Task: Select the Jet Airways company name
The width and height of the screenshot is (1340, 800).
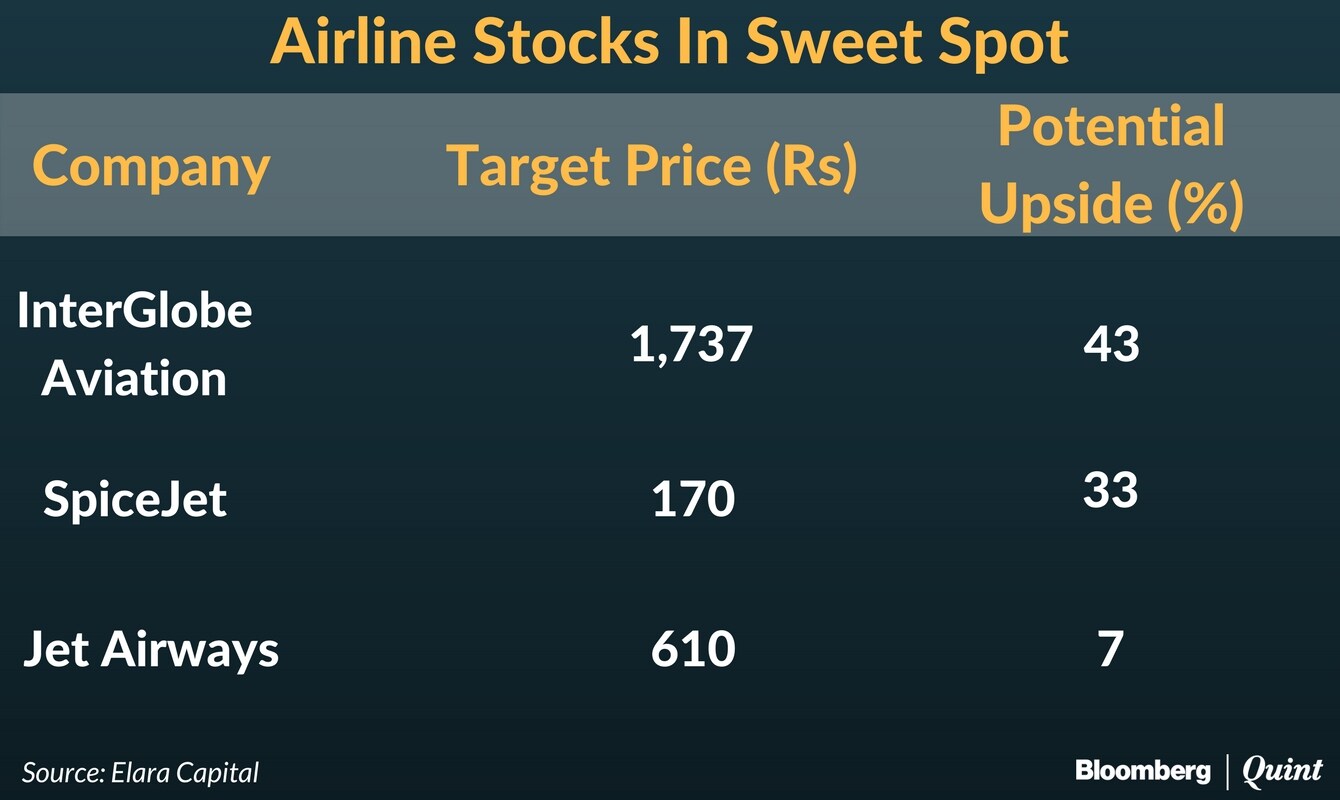Action: 151,650
